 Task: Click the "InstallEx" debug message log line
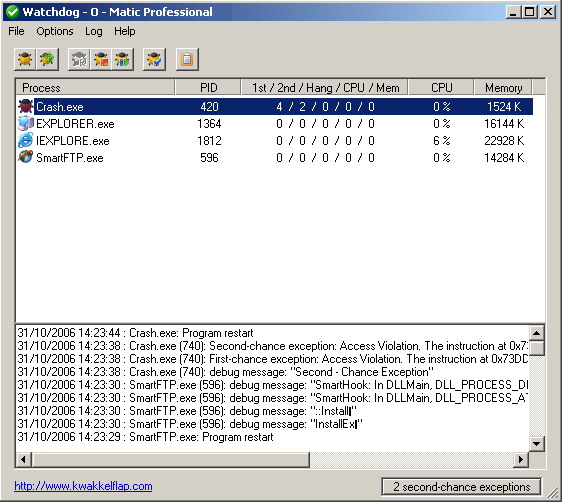point(190,424)
